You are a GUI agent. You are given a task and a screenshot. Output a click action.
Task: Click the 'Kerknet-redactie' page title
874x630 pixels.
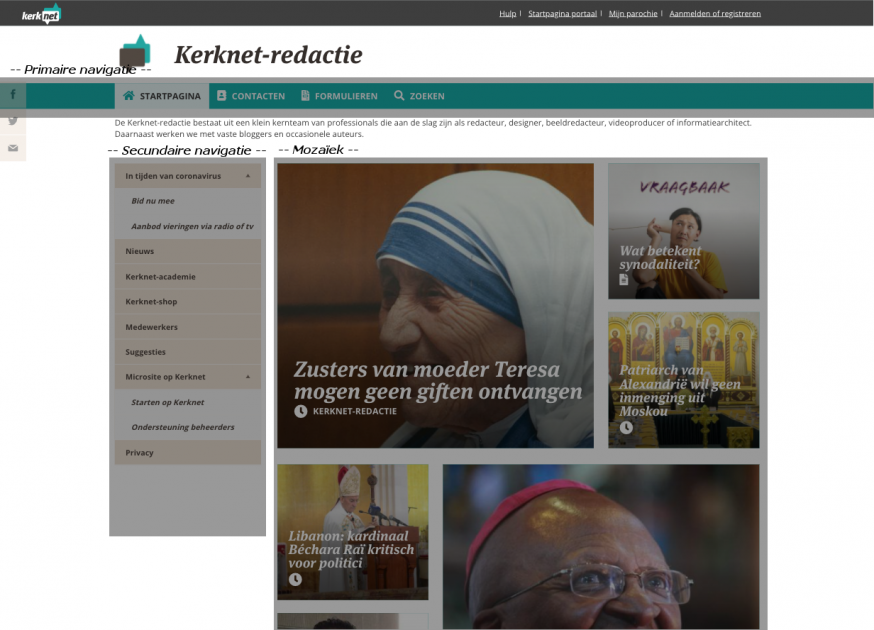click(x=268, y=55)
